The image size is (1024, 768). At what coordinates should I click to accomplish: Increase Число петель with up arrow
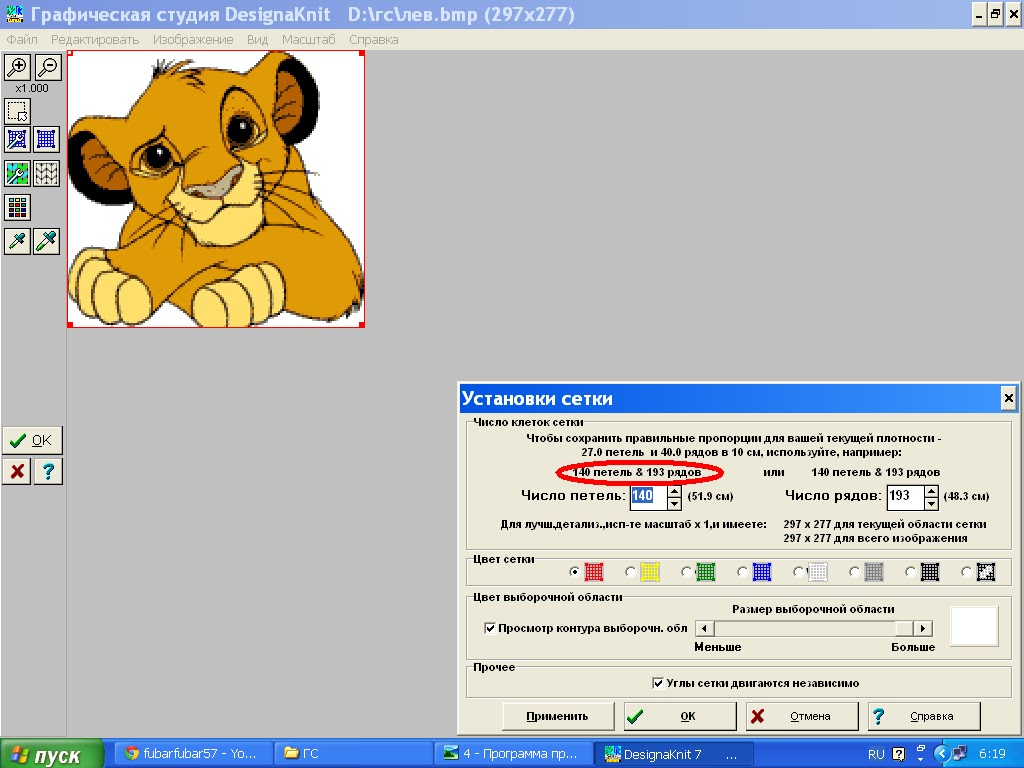point(675,490)
